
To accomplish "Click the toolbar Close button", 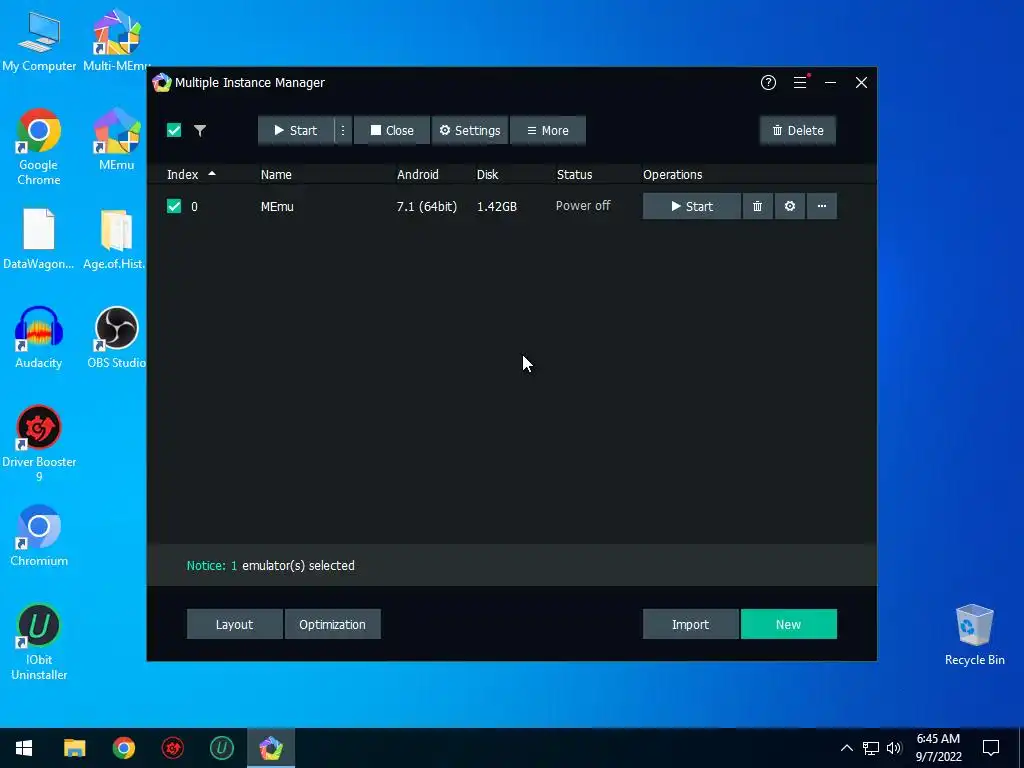I will click(x=392, y=130).
